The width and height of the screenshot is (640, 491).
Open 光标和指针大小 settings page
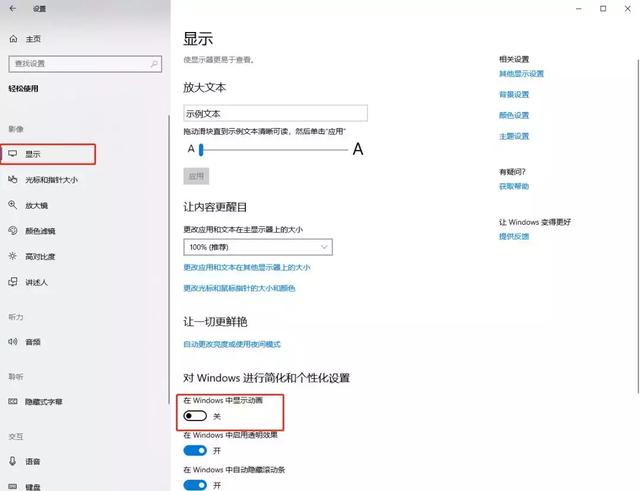point(51,180)
